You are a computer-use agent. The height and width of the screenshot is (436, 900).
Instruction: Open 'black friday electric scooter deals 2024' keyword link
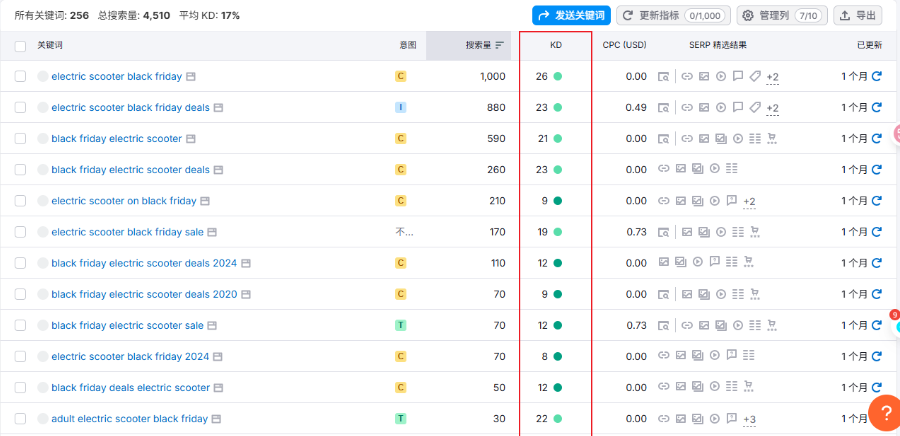pyautogui.click(x=144, y=263)
